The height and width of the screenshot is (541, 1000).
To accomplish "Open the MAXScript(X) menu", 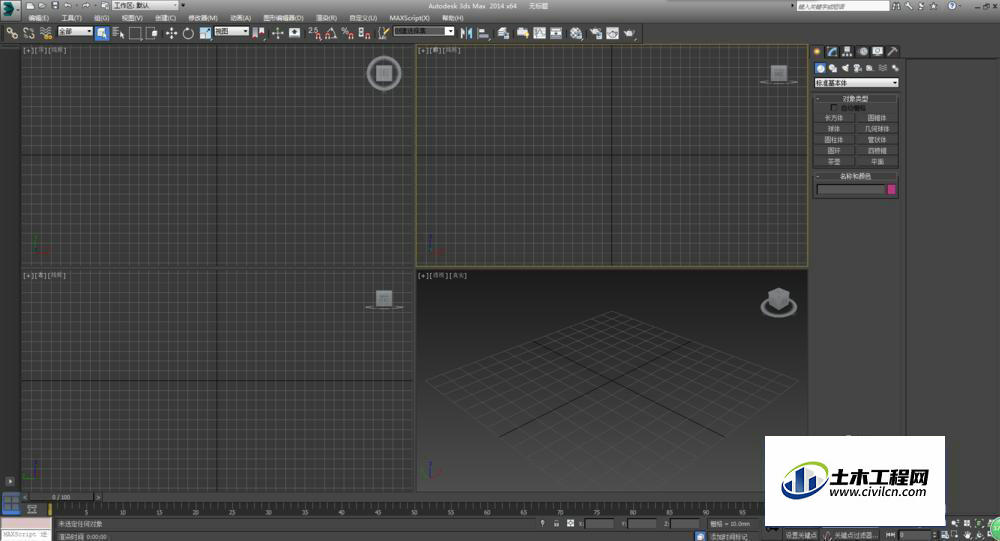I will tap(409, 18).
